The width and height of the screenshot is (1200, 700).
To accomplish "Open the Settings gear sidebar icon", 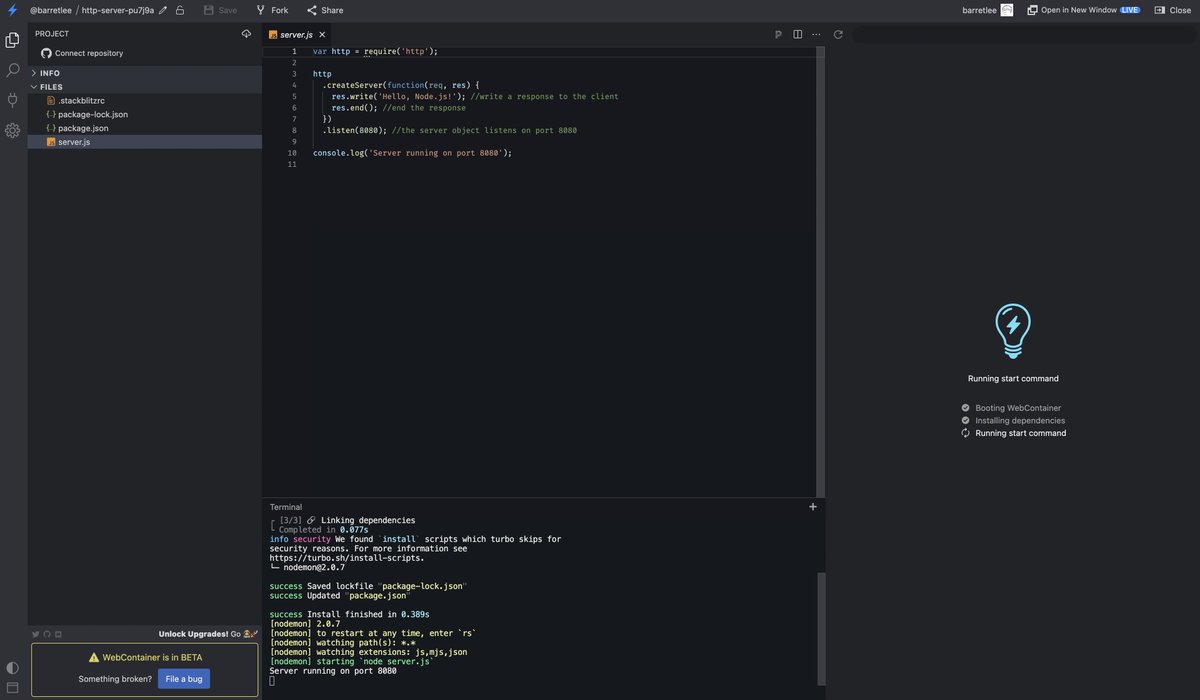I will tap(12, 130).
